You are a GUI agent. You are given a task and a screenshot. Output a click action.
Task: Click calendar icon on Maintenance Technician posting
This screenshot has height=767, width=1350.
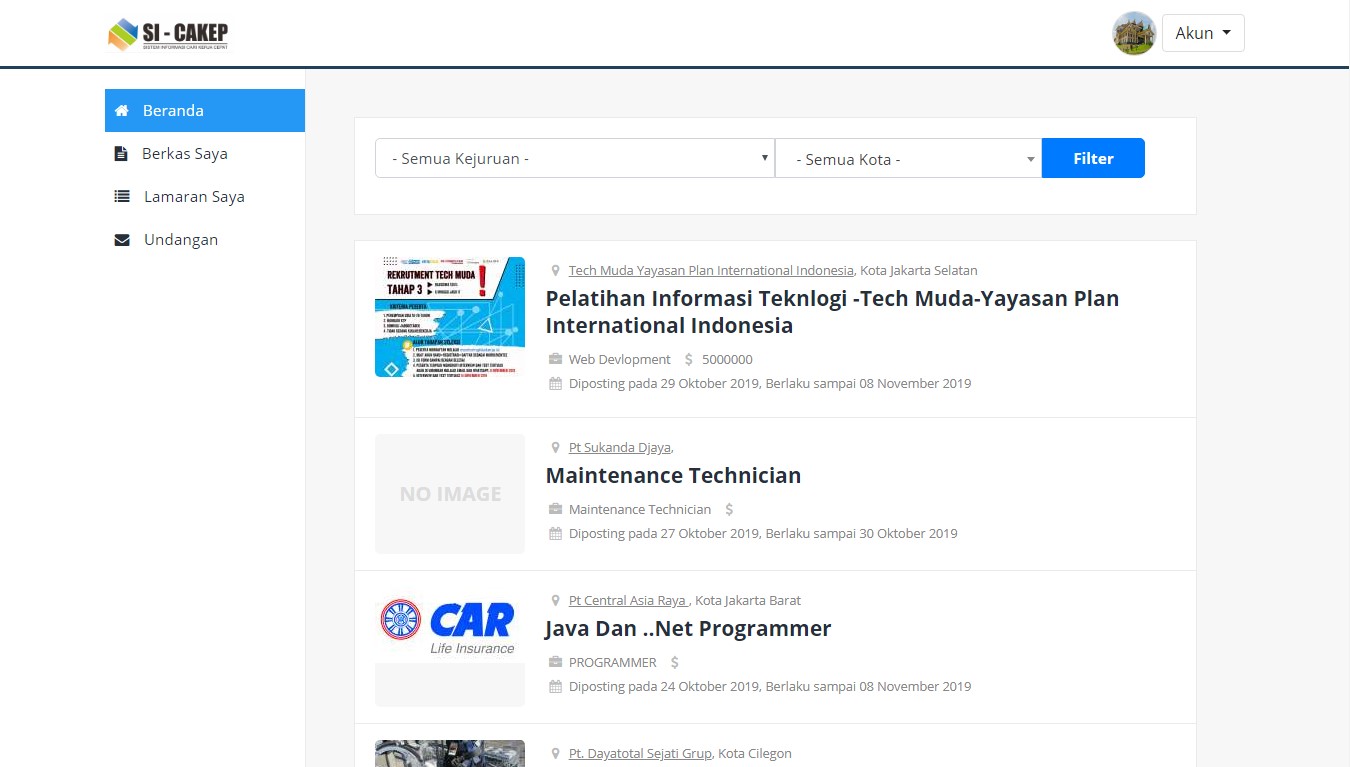tap(555, 533)
